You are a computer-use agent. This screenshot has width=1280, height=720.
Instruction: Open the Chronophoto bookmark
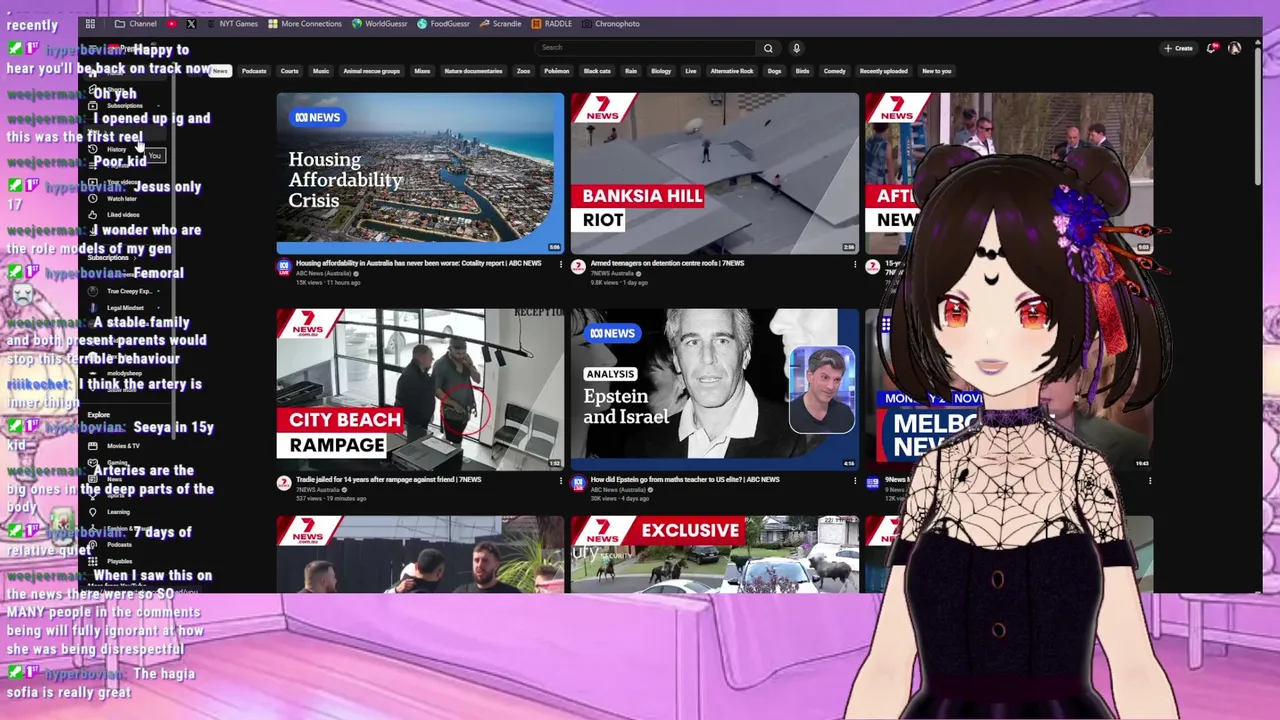point(611,23)
